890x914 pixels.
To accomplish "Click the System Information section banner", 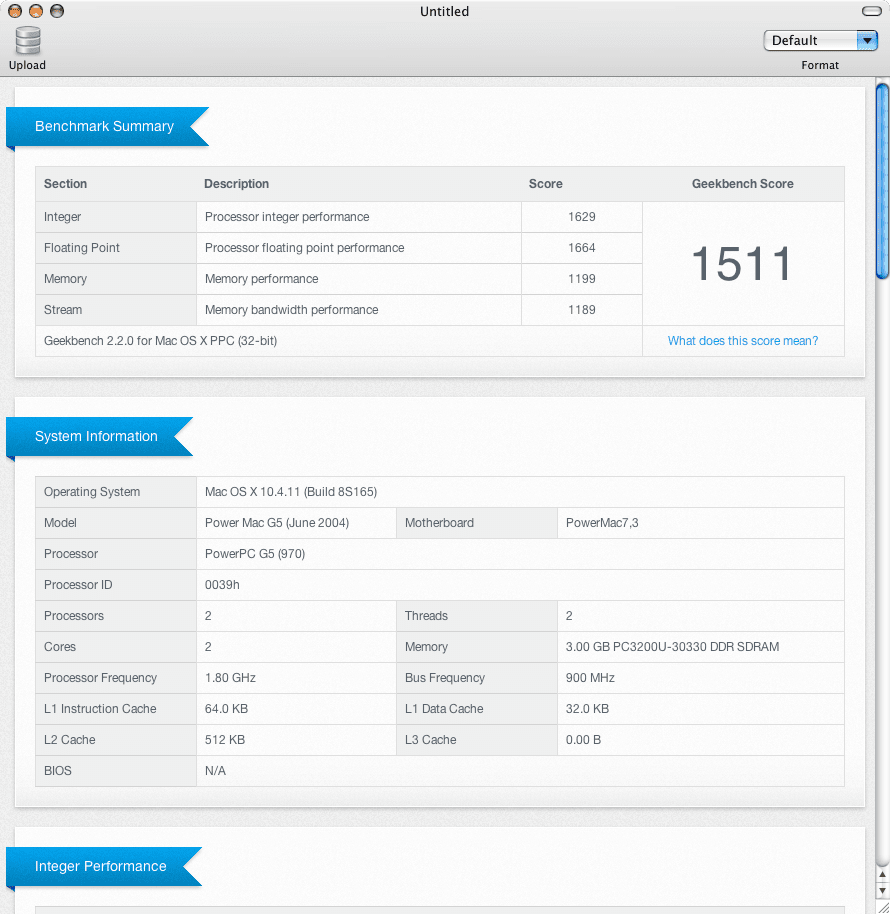I will [96, 437].
